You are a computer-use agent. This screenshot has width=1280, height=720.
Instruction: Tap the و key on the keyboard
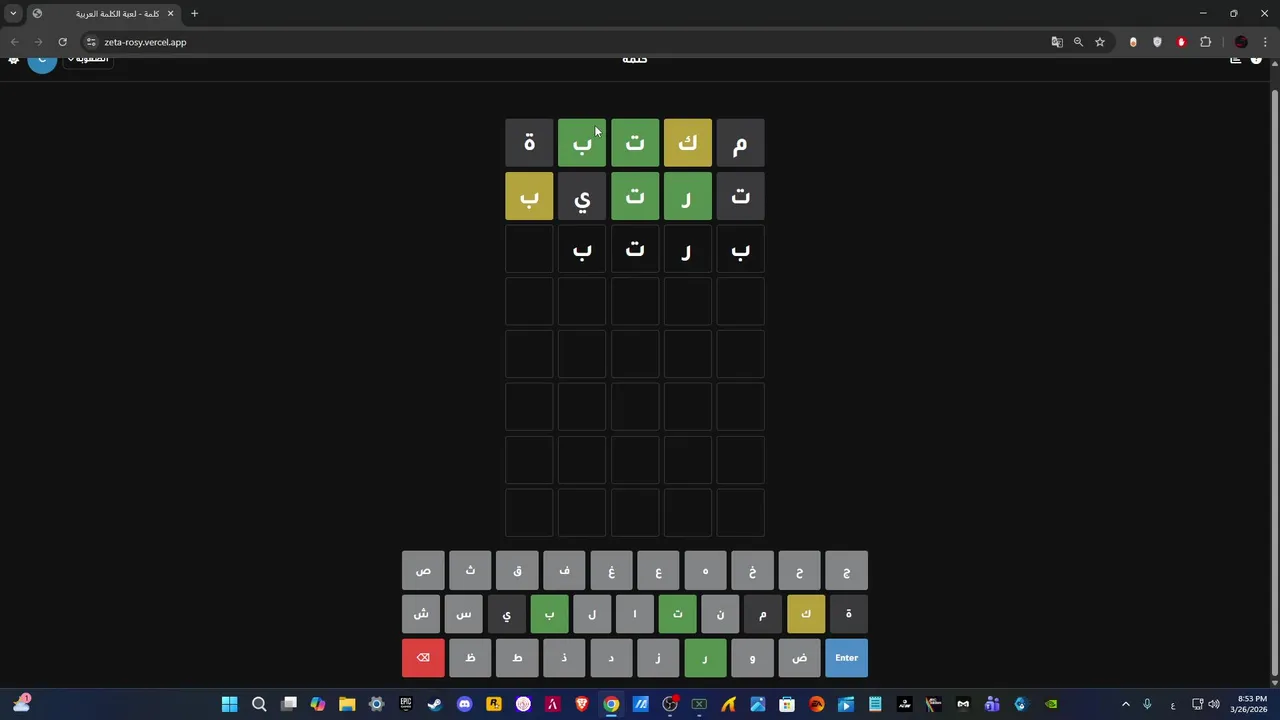752,658
